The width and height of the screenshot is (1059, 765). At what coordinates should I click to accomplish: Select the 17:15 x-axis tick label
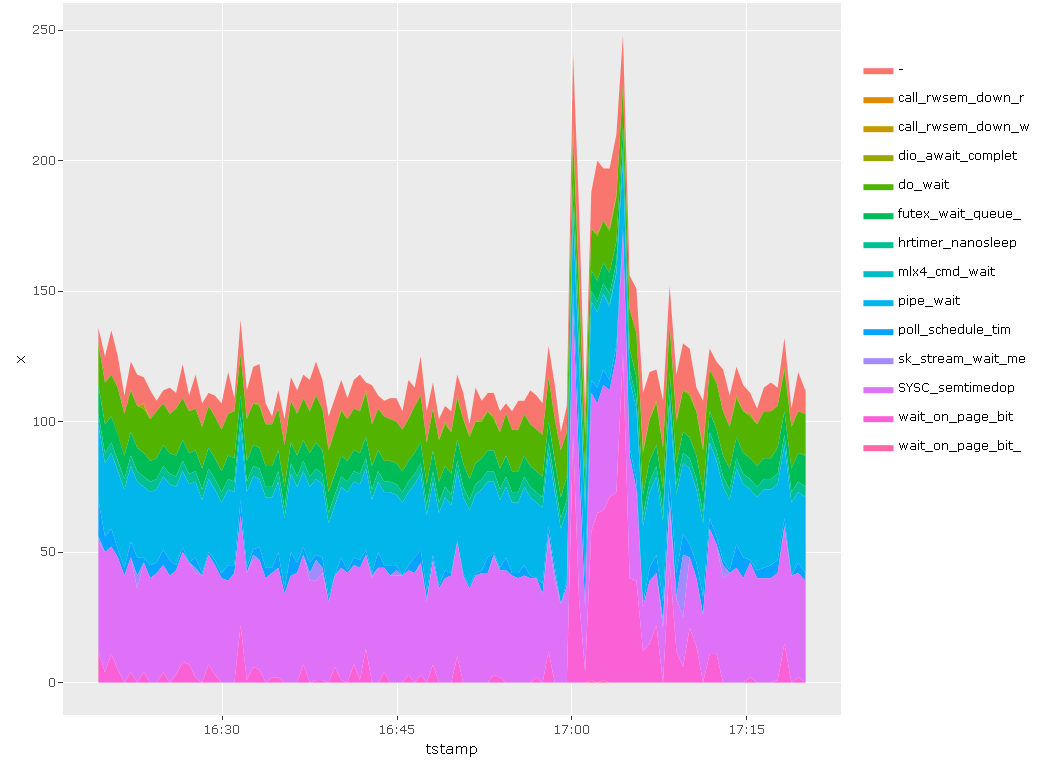point(746,730)
